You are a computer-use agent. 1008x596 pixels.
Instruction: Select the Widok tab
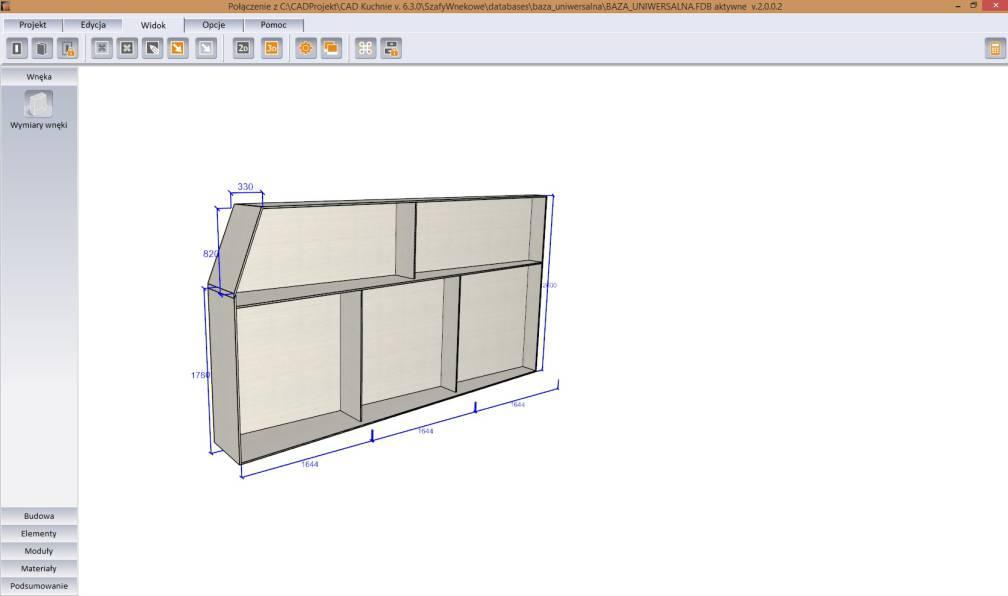point(153,25)
